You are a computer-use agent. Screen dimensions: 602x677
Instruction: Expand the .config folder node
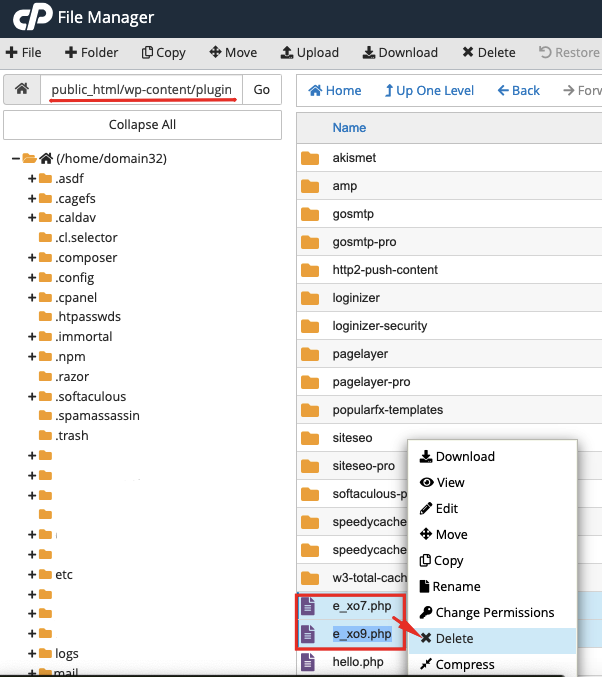click(32, 277)
